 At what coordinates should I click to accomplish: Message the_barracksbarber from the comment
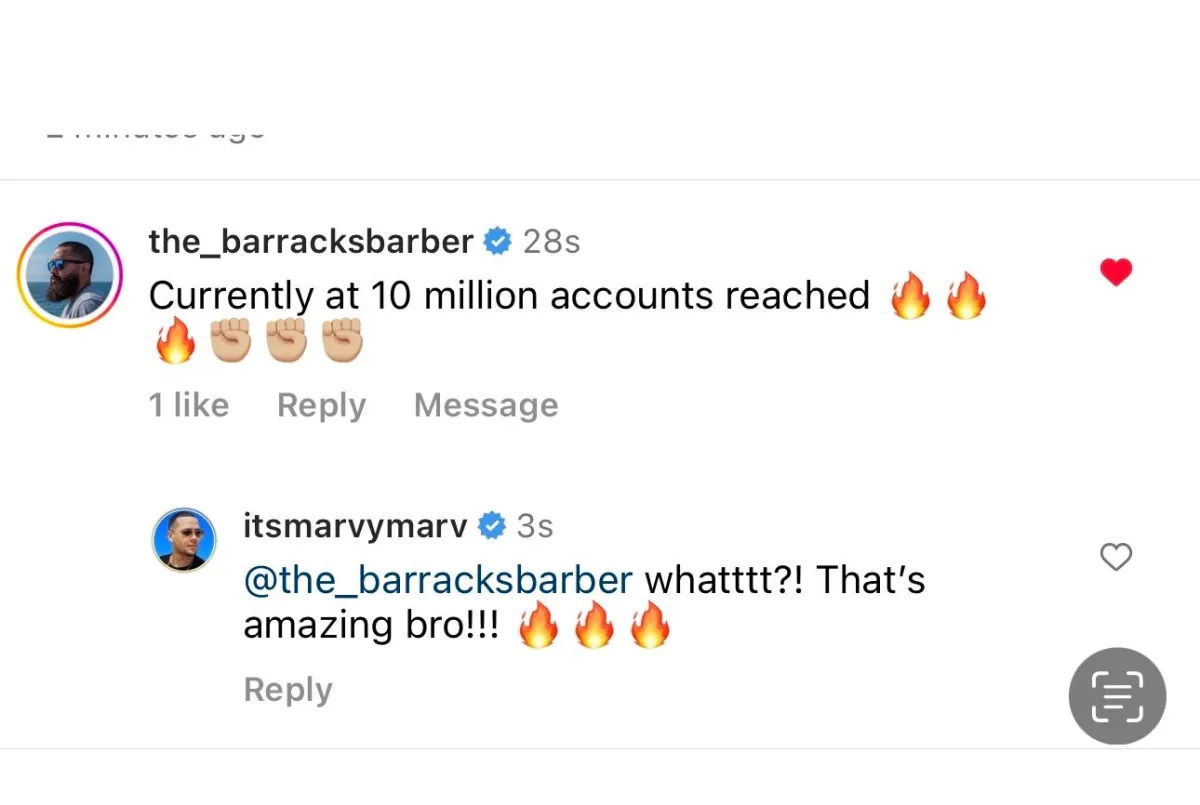click(x=486, y=405)
